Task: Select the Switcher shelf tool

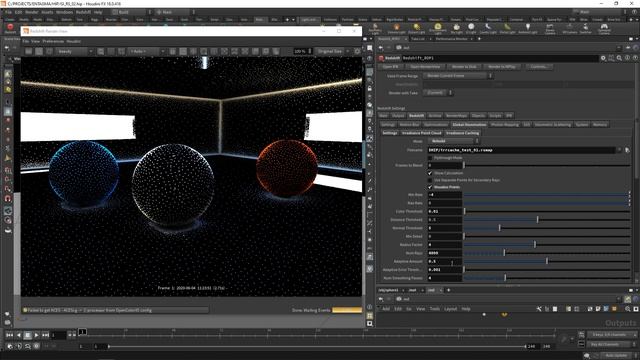Action: click(585, 28)
